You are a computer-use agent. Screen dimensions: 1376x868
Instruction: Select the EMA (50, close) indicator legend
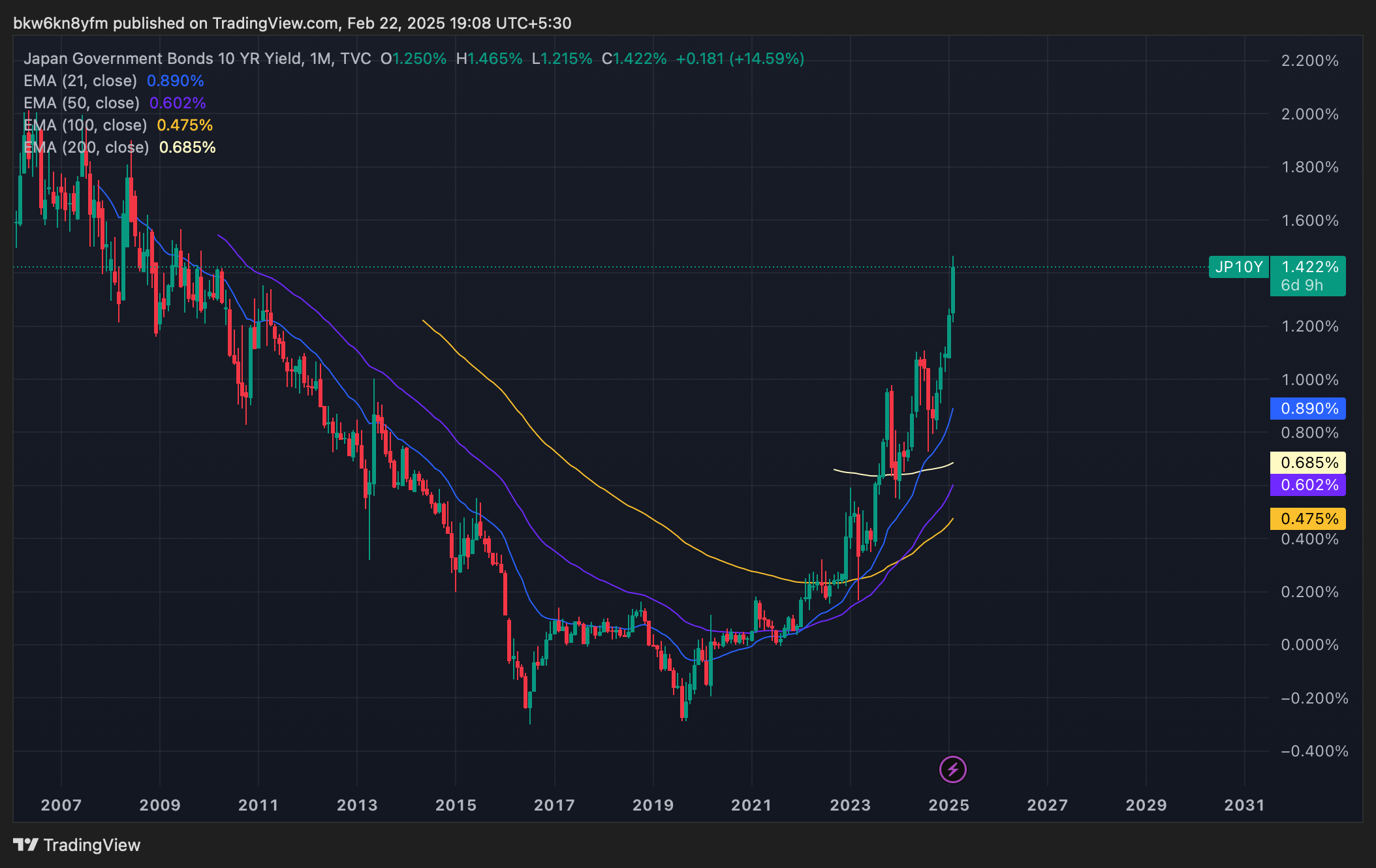coord(82,103)
